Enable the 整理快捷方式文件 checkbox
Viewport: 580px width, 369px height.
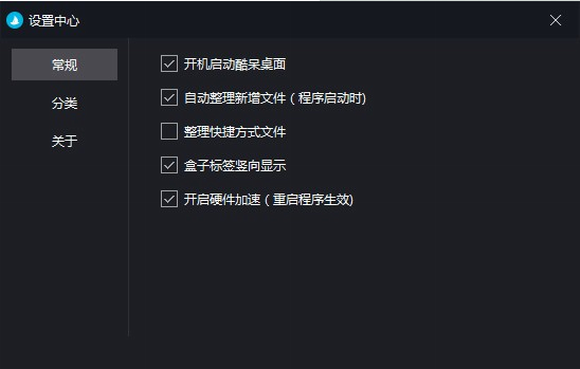pos(169,131)
